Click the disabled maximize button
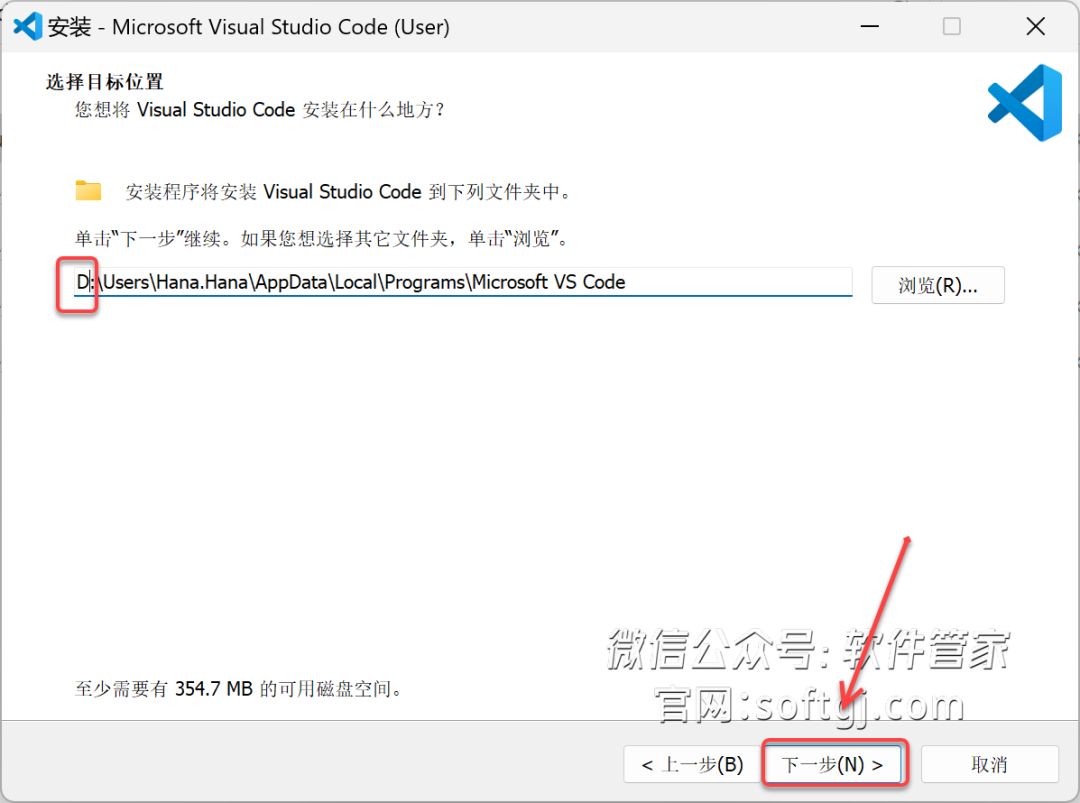Viewport: 1080px width, 803px height. coord(952,27)
